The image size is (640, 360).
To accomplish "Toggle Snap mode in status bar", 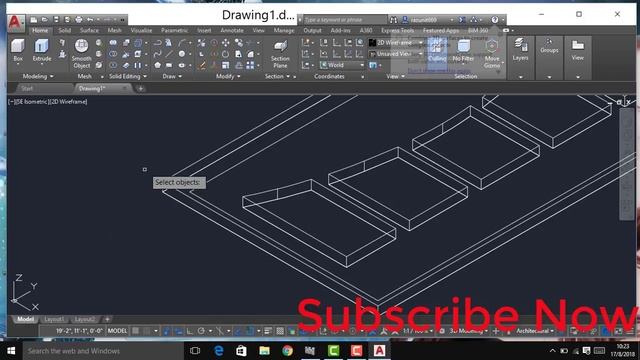I will [147, 331].
